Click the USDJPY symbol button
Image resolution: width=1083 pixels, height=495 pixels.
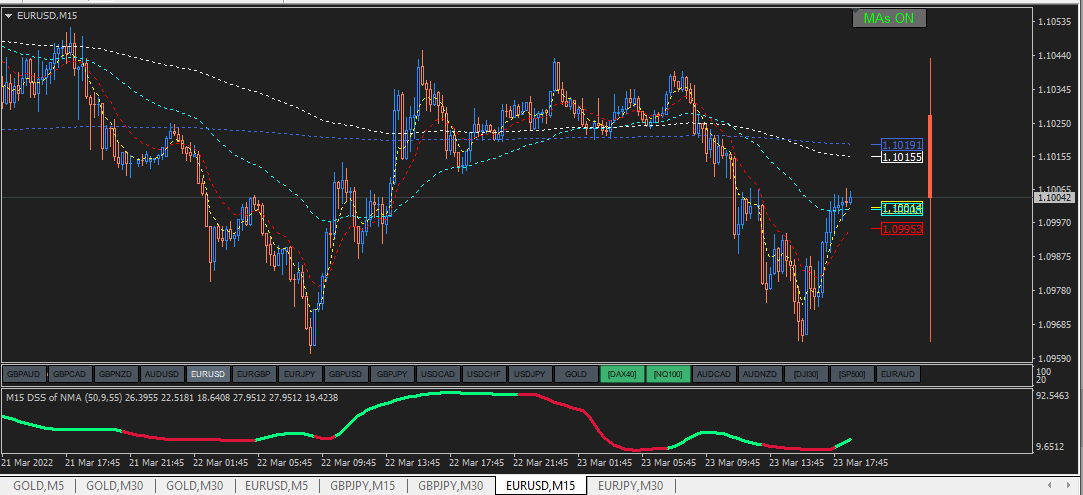(530, 374)
